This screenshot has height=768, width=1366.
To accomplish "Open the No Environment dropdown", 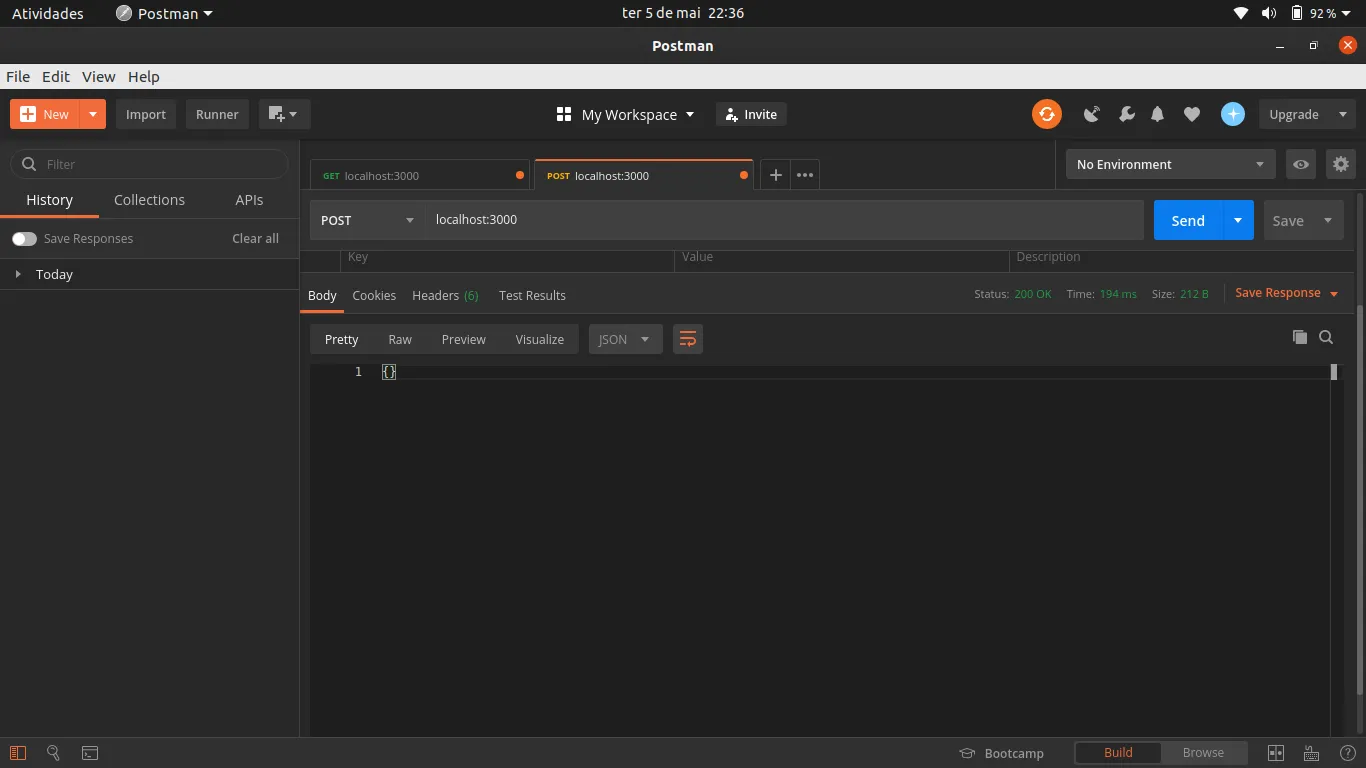I will click(x=1169, y=164).
